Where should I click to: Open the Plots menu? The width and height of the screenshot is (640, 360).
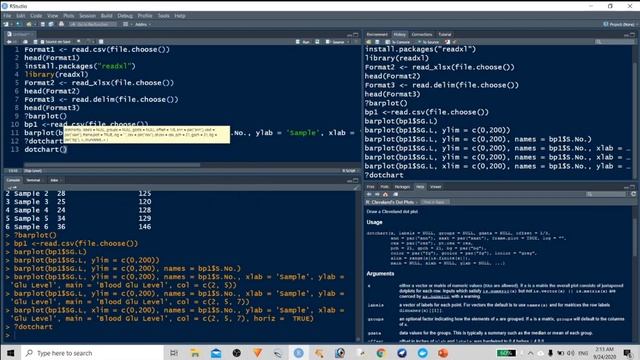[69, 16]
